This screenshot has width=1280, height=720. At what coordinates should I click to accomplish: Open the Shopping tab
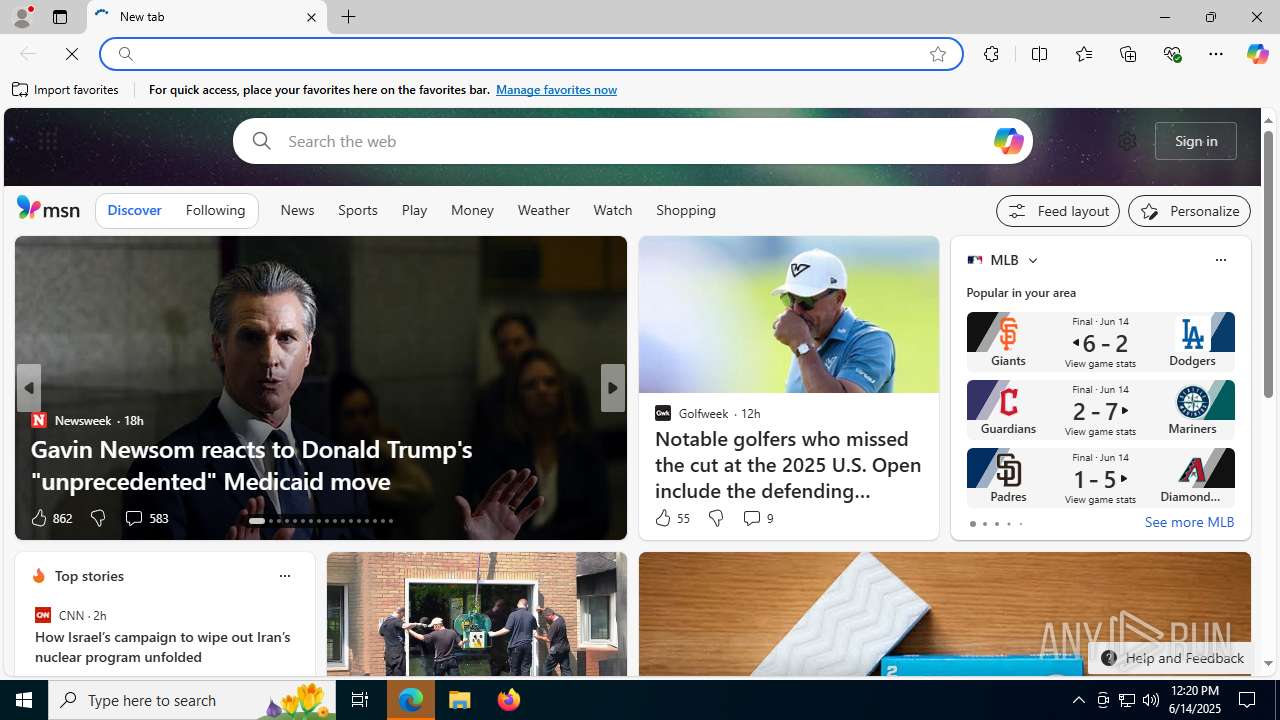click(686, 211)
